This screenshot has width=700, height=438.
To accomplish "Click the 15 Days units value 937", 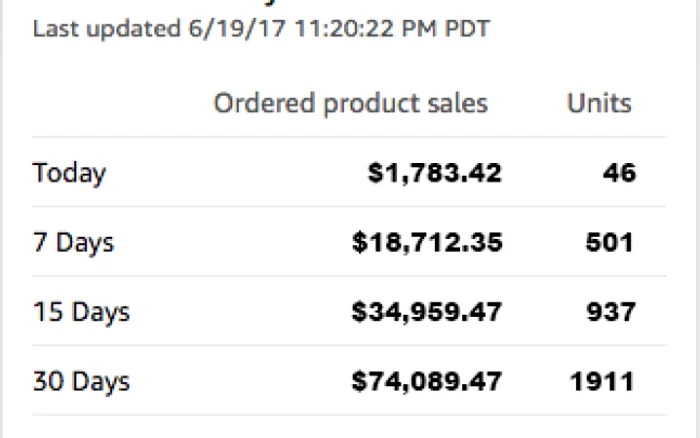I will tap(611, 312).
